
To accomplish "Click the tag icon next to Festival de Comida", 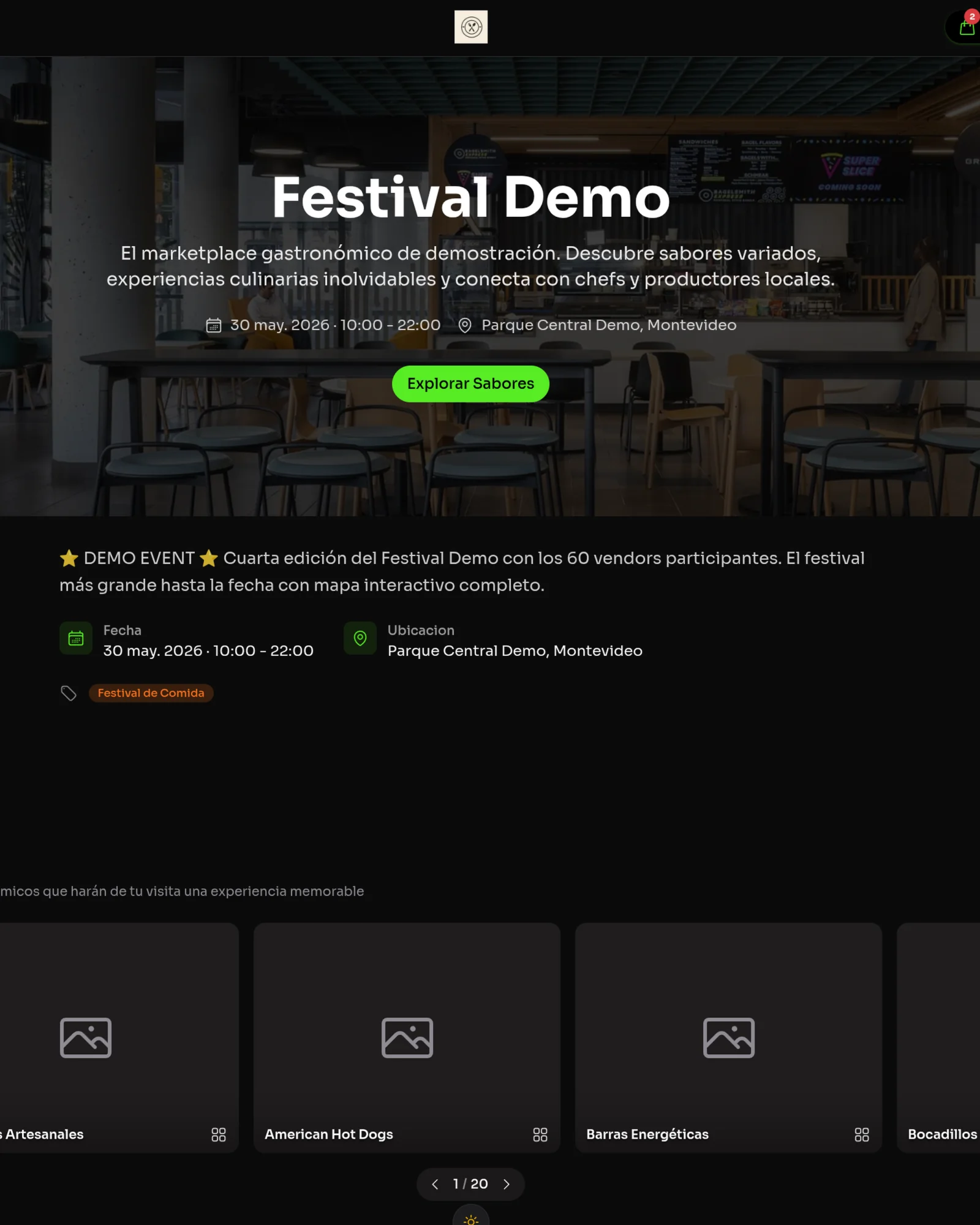I will 69,693.
